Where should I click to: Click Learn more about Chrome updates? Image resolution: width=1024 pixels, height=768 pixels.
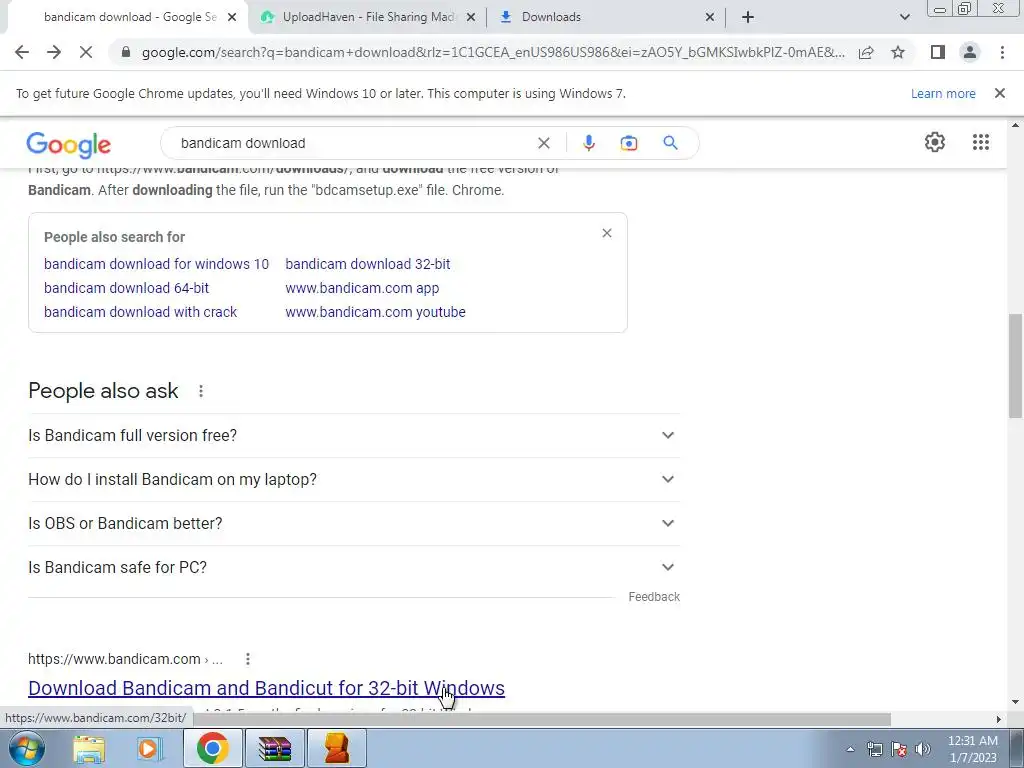(x=943, y=93)
